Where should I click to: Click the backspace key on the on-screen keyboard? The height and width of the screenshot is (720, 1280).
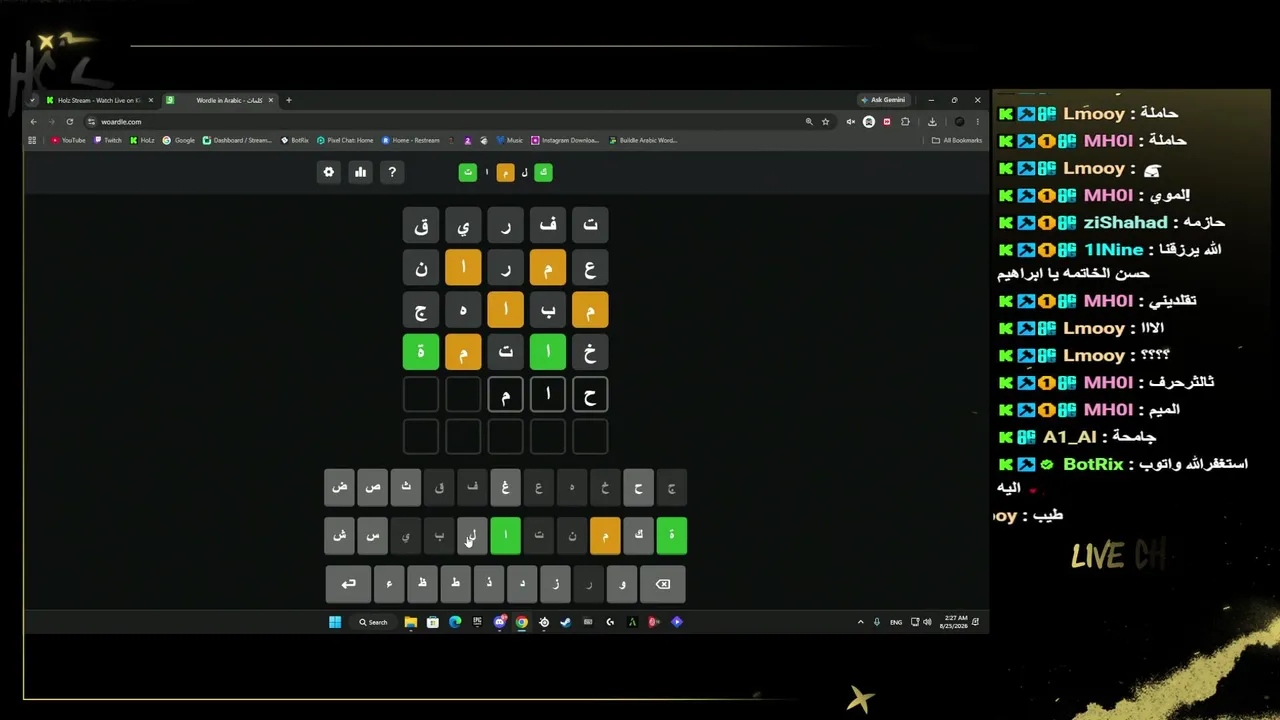662,584
